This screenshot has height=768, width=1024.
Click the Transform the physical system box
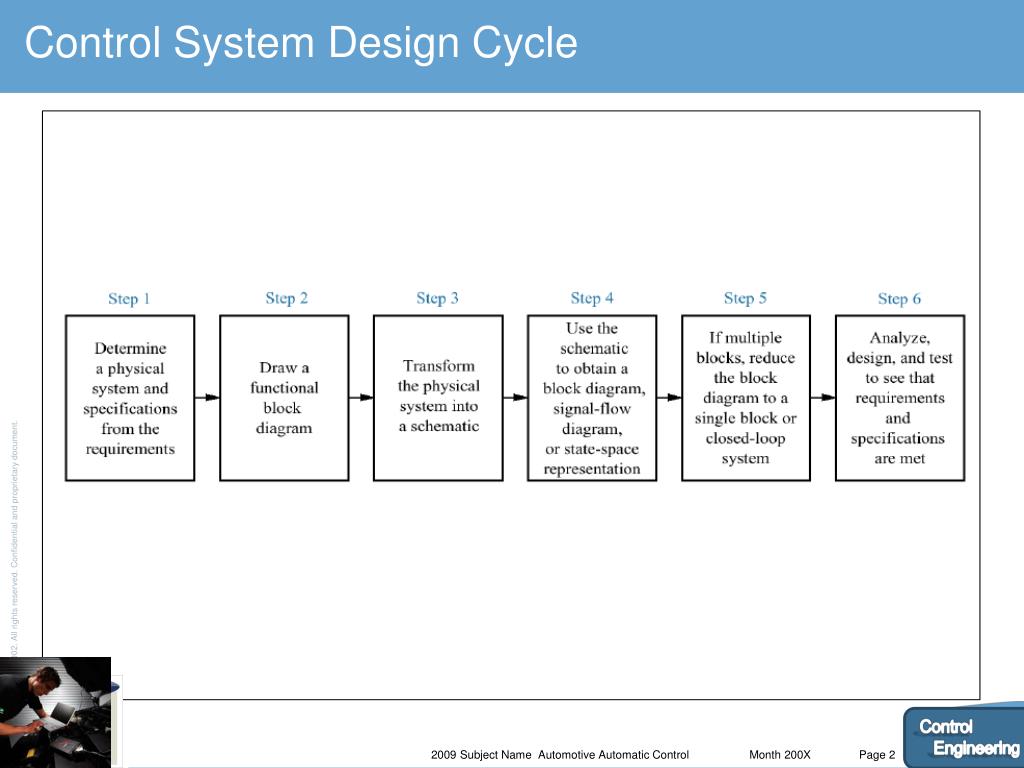[438, 398]
